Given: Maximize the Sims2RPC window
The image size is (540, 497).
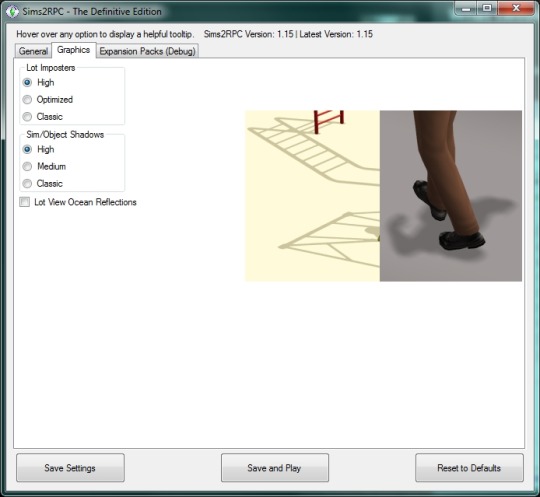Looking at the screenshot, I should [x=487, y=8].
